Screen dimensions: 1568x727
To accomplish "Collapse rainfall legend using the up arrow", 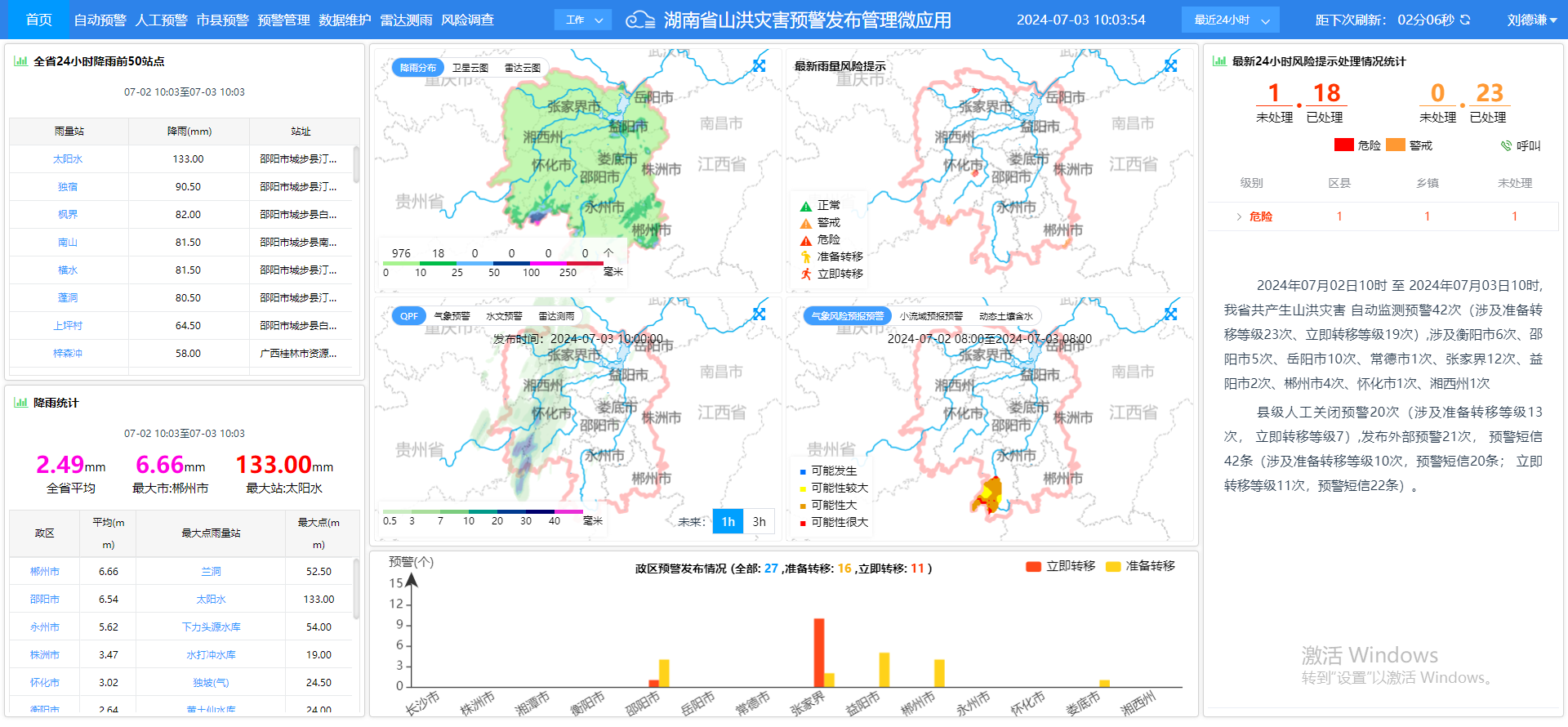I will coord(608,253).
